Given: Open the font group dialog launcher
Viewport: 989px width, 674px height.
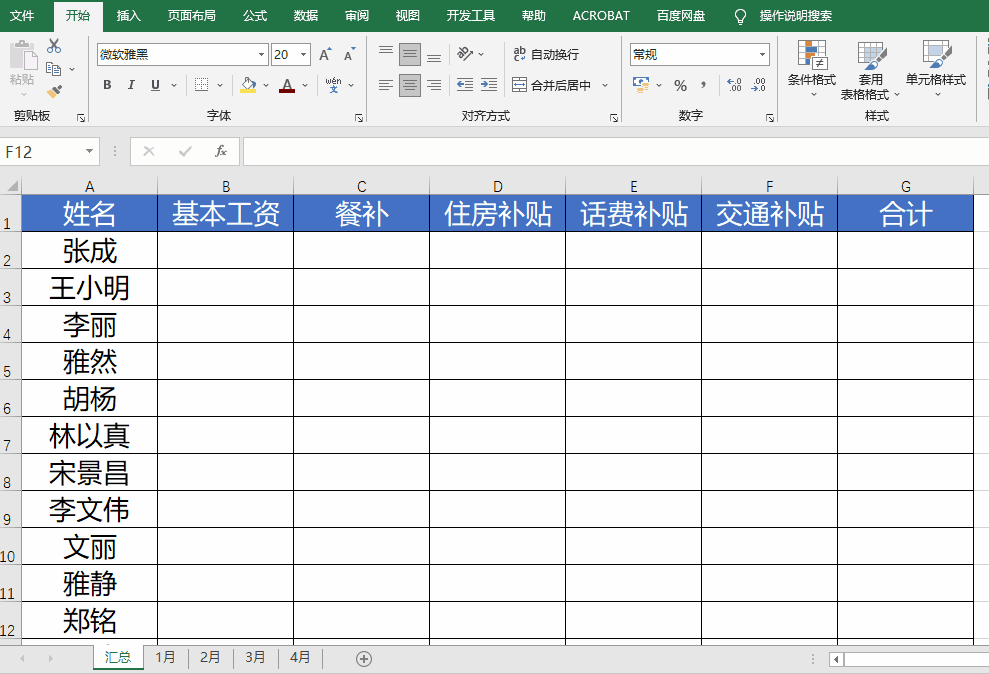Looking at the screenshot, I should coord(359,118).
